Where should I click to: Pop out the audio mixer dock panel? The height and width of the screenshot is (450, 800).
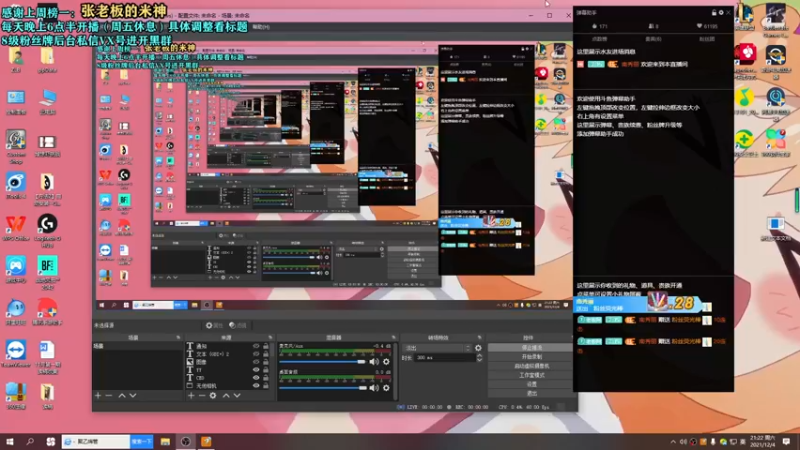pyautogui.click(x=393, y=338)
